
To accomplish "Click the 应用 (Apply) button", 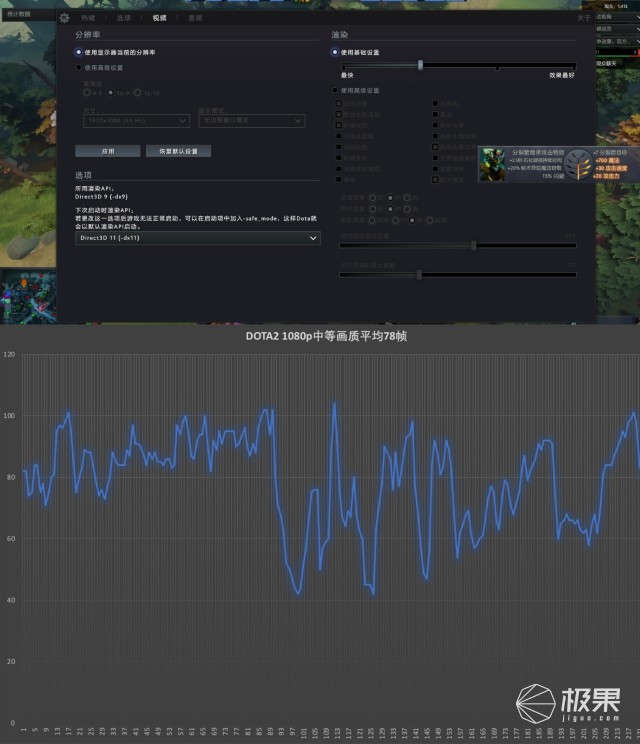I will coord(107,151).
